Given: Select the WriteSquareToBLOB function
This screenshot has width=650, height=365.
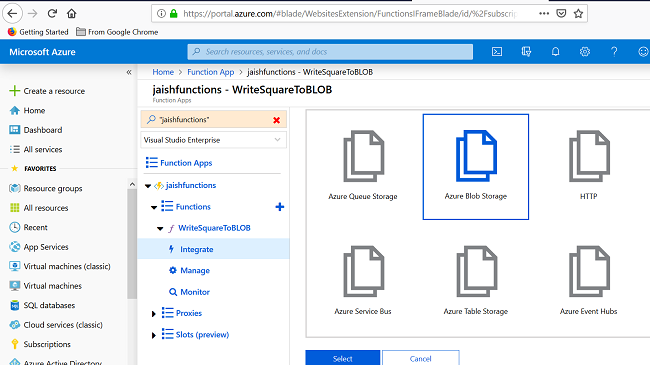Looking at the screenshot, I should (x=214, y=228).
